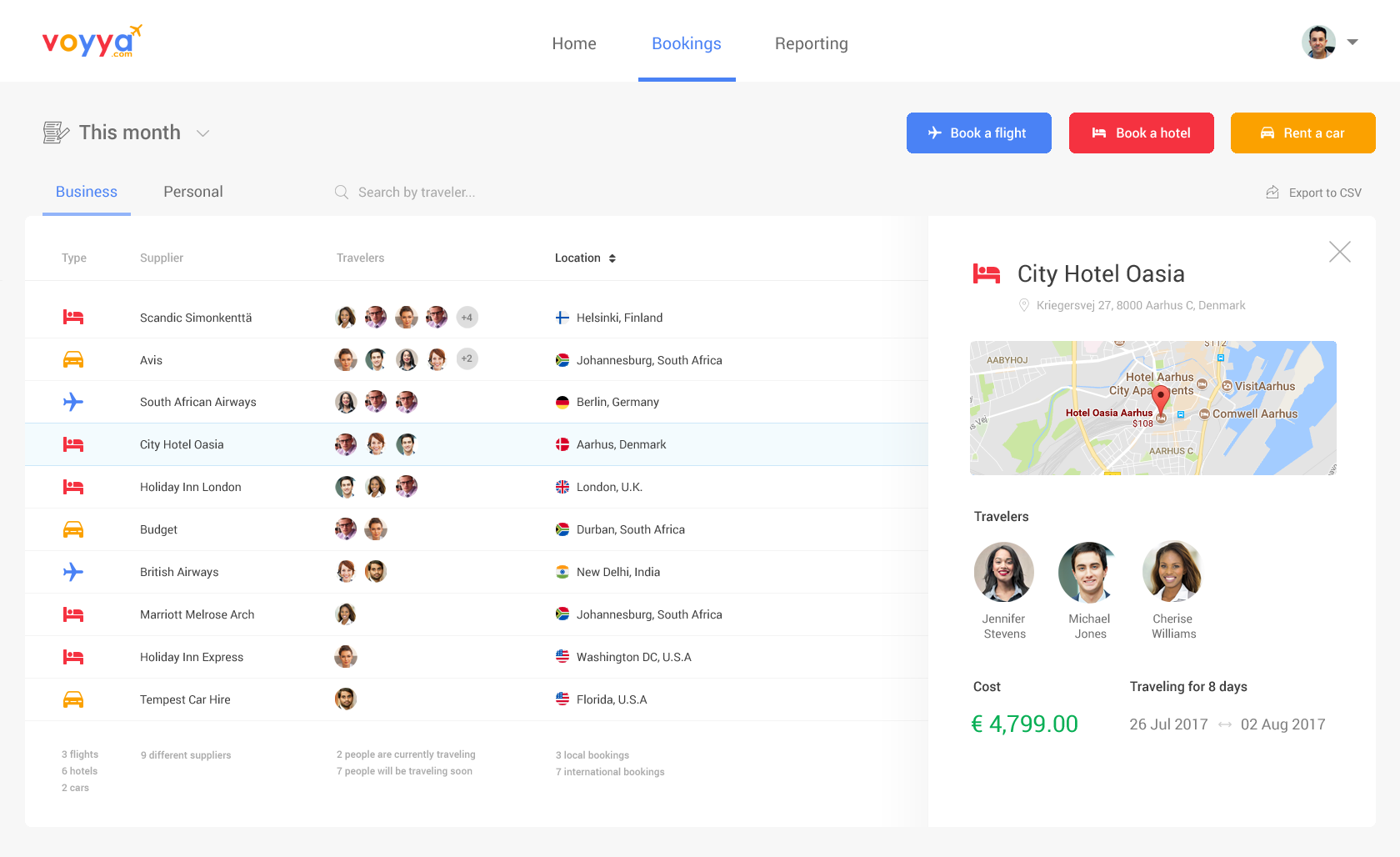Click Book a flight button
This screenshot has height=857, width=1400.
[979, 133]
